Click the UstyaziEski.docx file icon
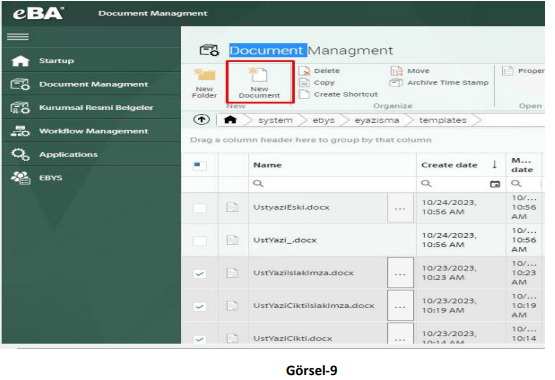555x380 pixels. [x=232, y=207]
